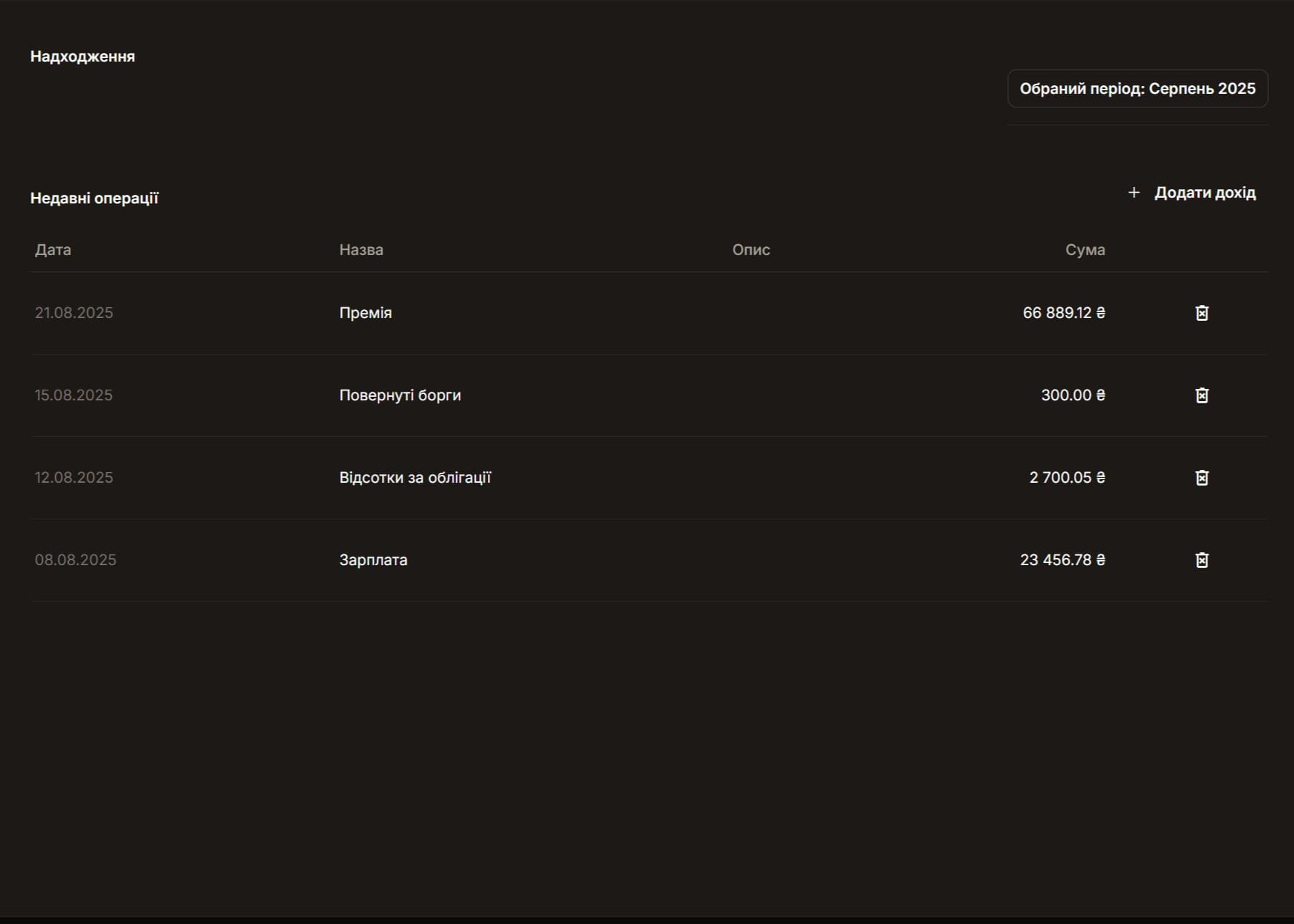Click the Назва column header
The width and height of the screenshot is (1294, 924).
pyautogui.click(x=361, y=250)
